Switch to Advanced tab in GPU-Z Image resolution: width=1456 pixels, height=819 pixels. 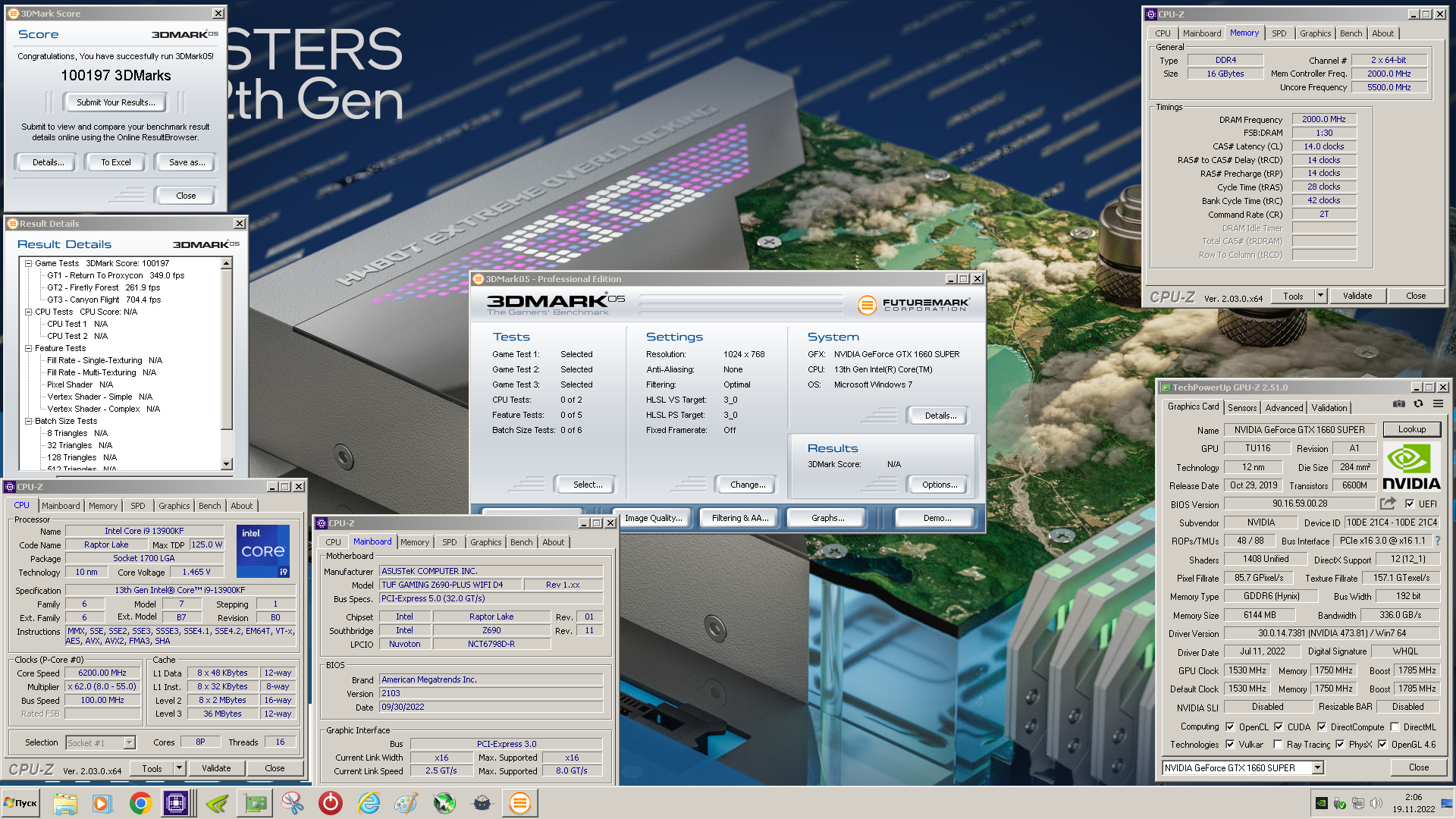click(x=1284, y=408)
